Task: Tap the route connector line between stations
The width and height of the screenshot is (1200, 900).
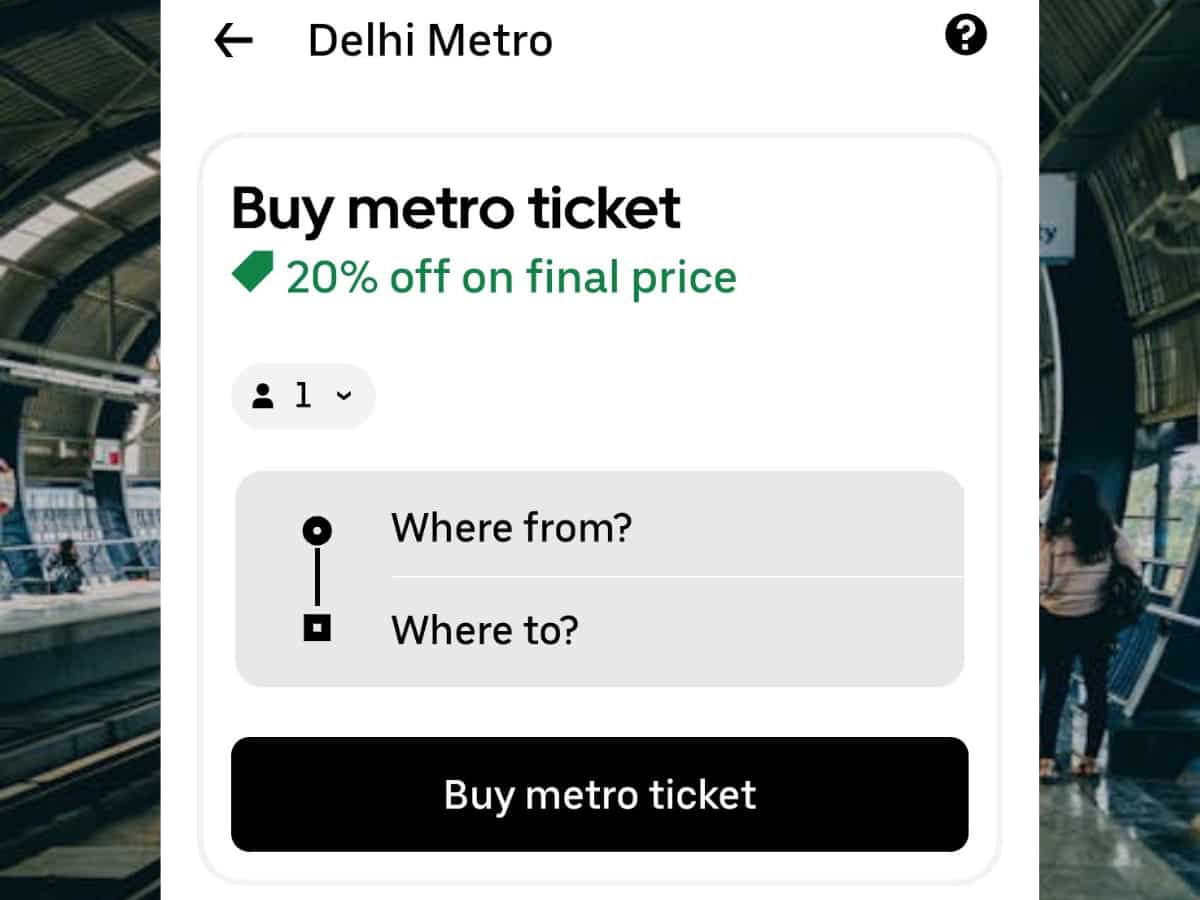Action: pos(318,577)
